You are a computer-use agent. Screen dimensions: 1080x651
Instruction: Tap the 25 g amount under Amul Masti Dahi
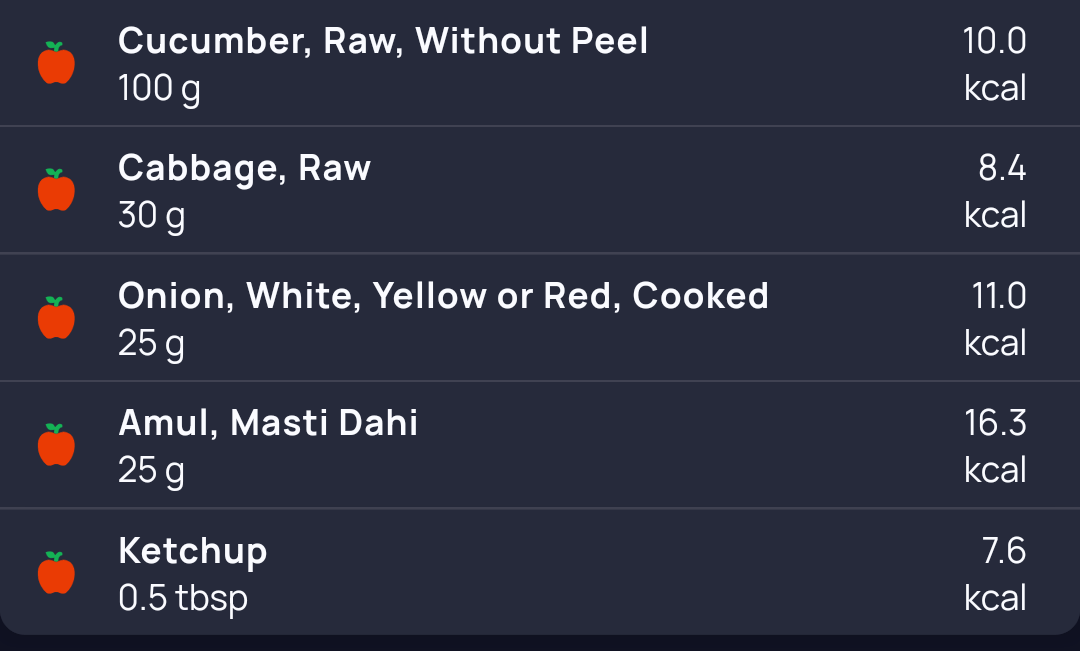click(x=151, y=470)
